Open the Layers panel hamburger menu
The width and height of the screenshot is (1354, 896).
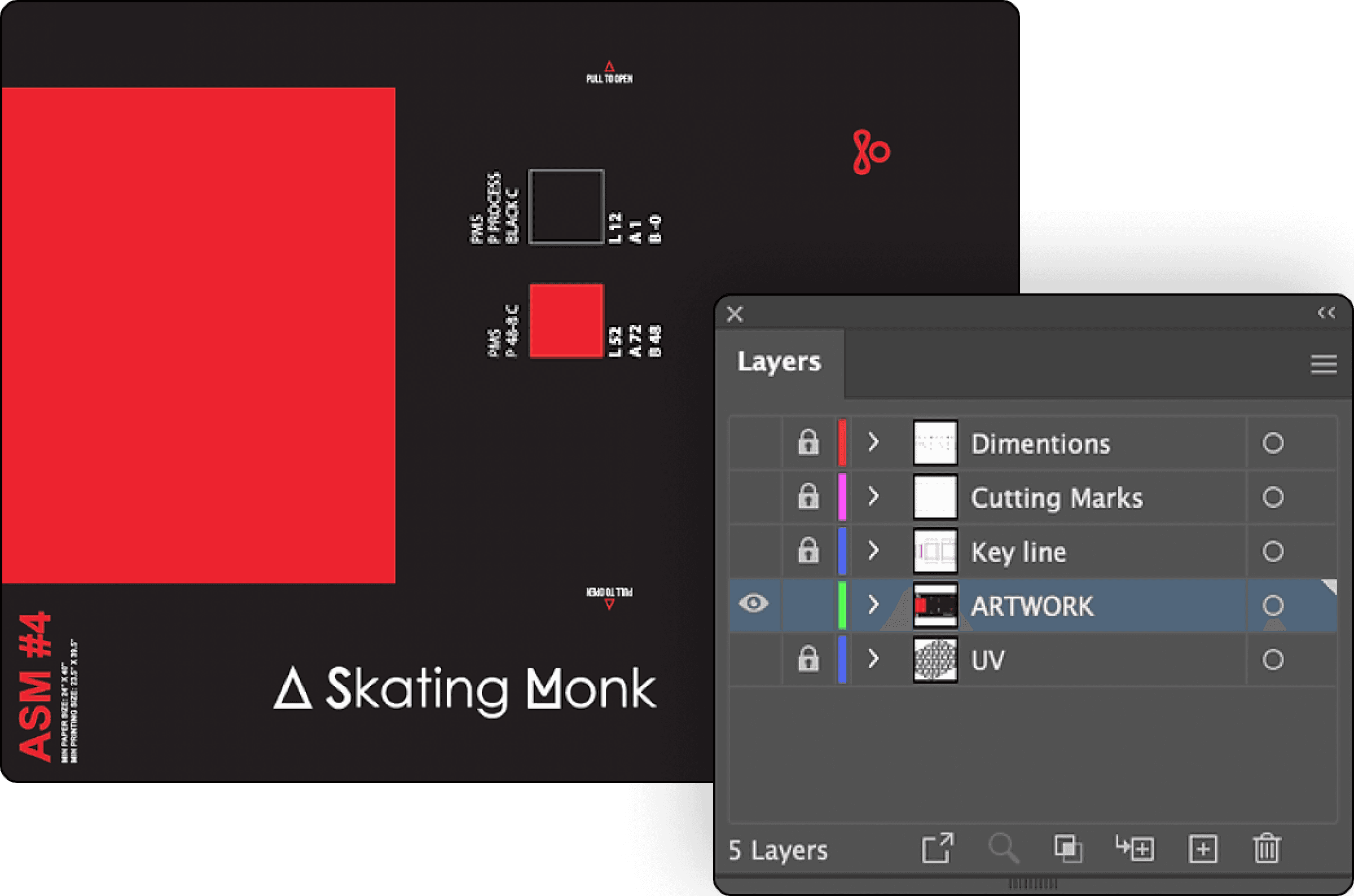[1323, 364]
